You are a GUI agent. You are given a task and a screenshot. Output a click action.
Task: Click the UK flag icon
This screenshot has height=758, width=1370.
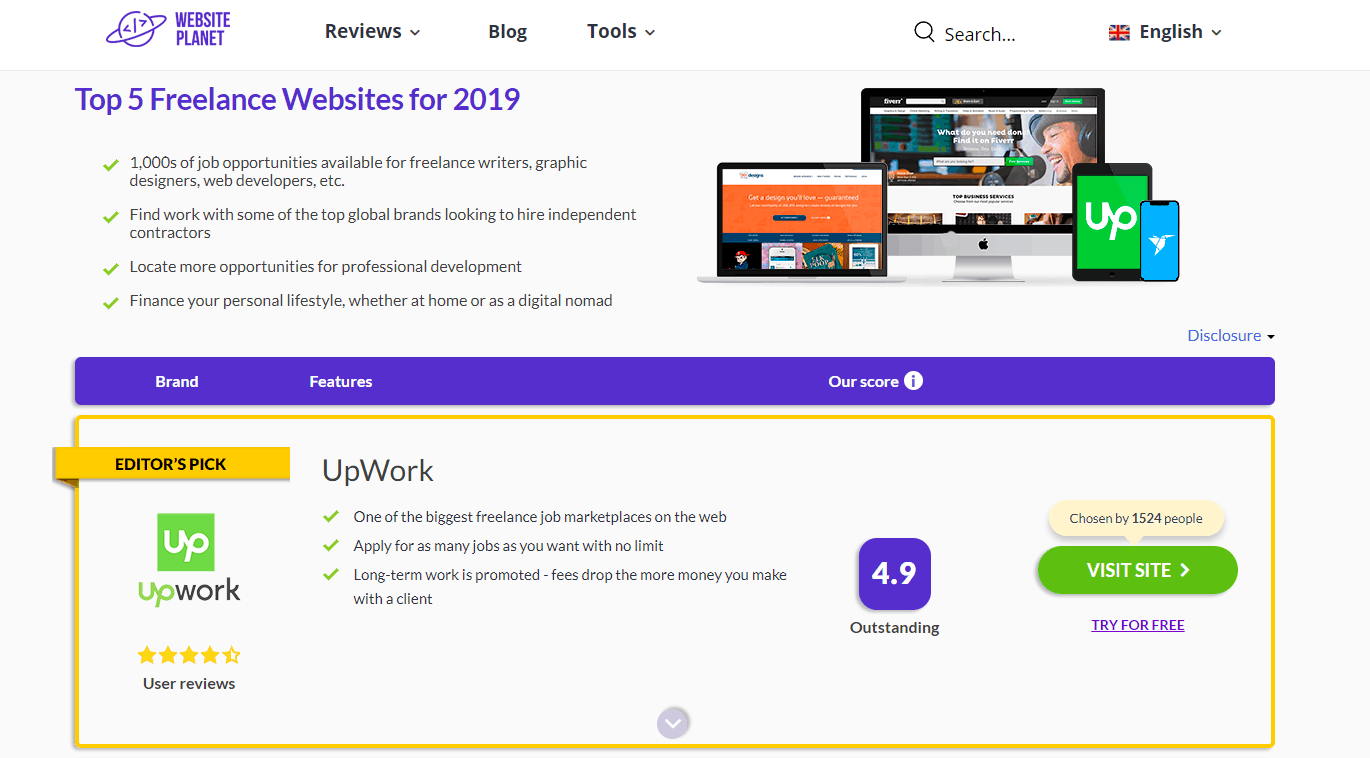(x=1119, y=32)
